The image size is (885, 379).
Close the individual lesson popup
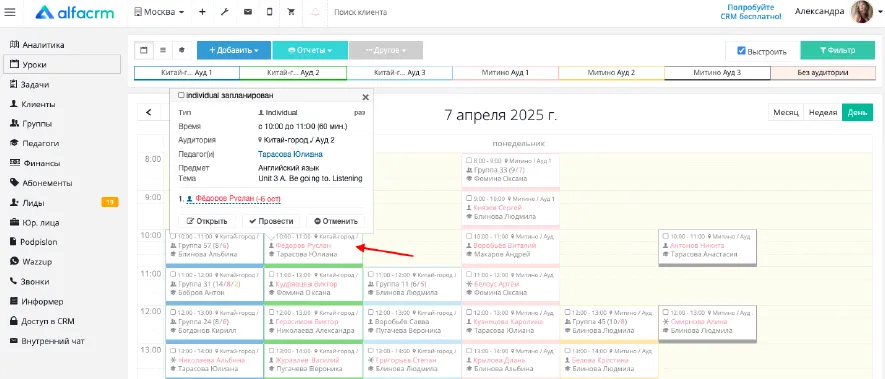point(365,97)
